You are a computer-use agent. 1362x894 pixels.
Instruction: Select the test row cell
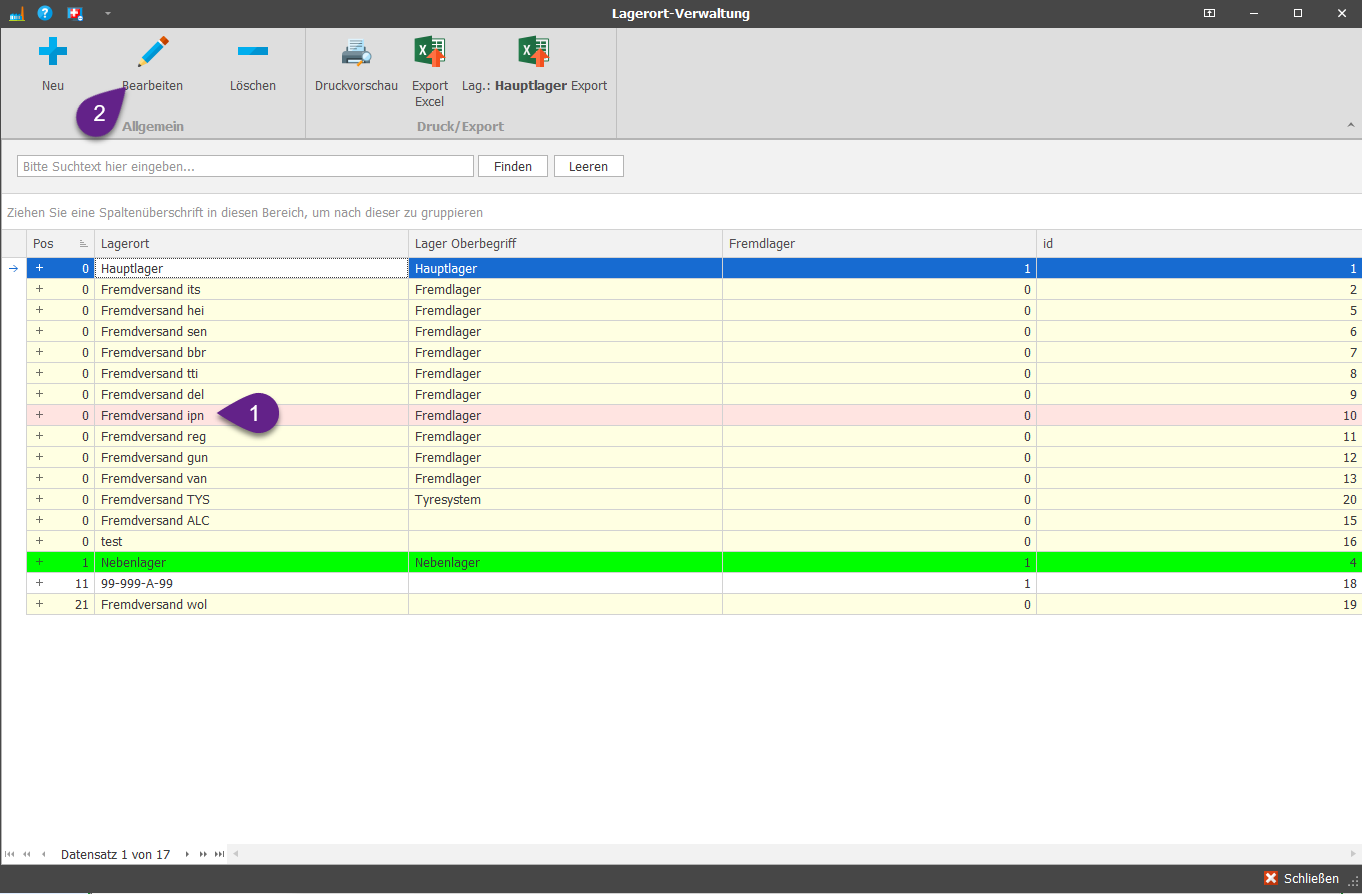[x=251, y=541]
